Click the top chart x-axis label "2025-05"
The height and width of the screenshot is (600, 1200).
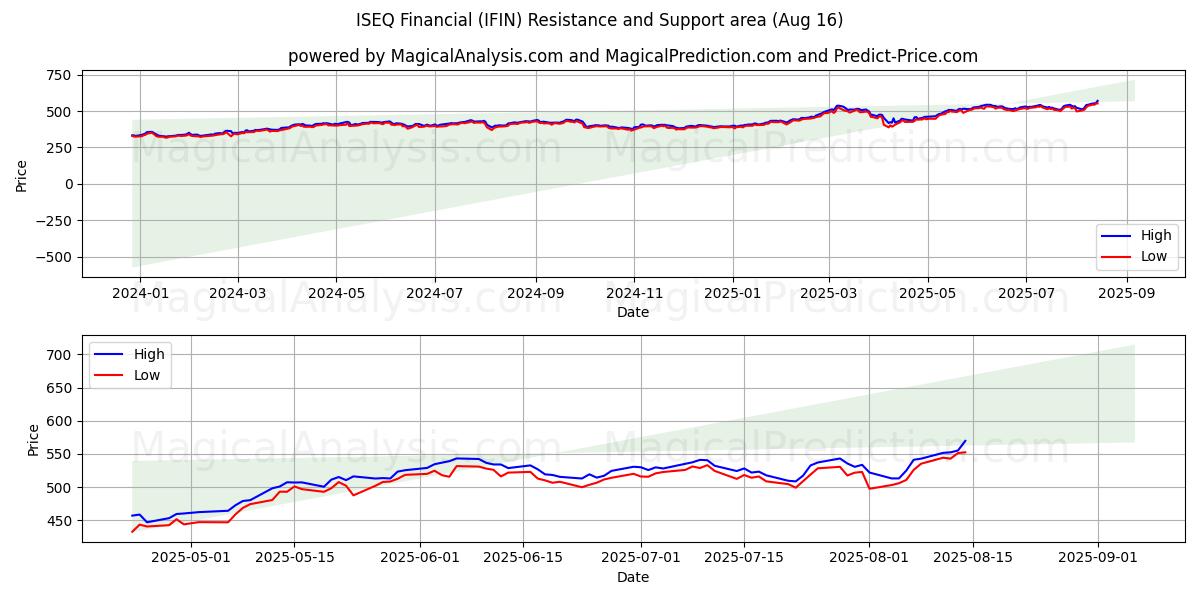(927, 294)
